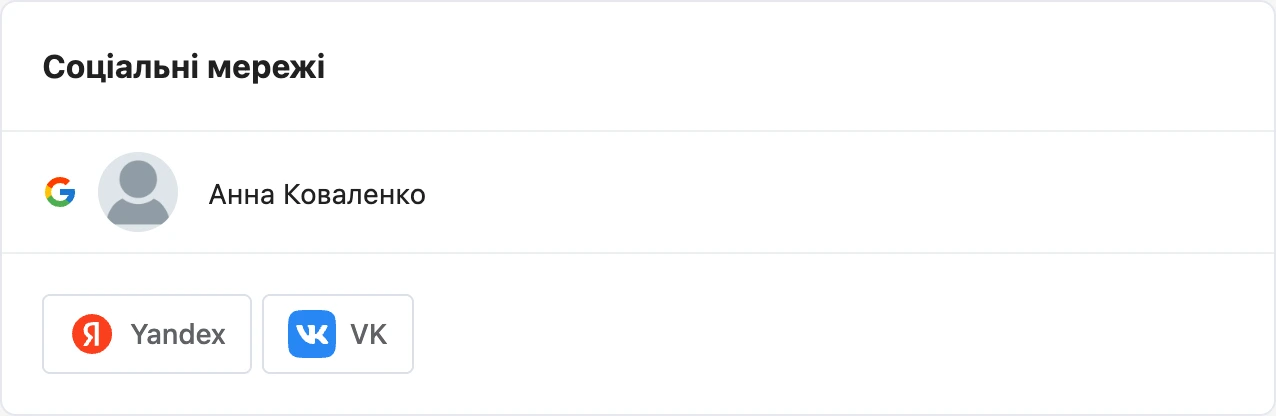Click the Yandex text label
This screenshot has width=1276, height=416.
click(178, 334)
